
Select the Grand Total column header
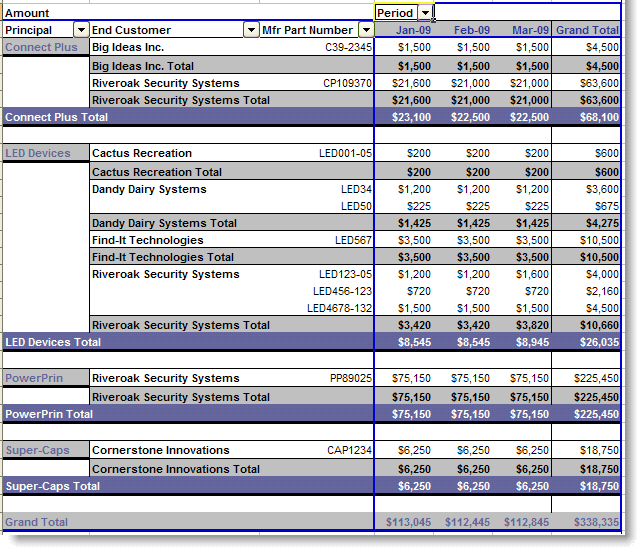pyautogui.click(x=587, y=30)
